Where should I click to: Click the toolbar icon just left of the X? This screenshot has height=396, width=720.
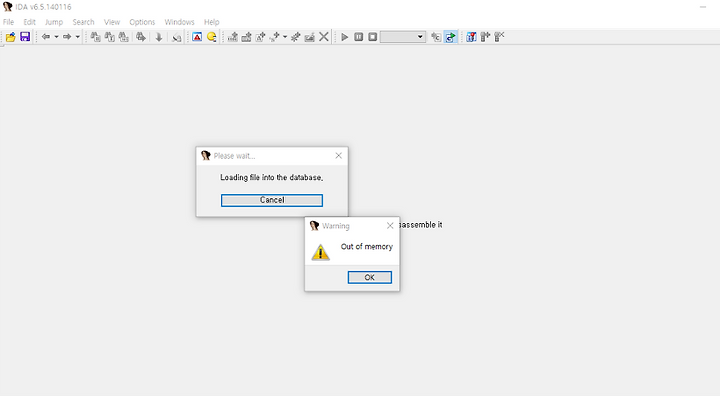[309, 37]
